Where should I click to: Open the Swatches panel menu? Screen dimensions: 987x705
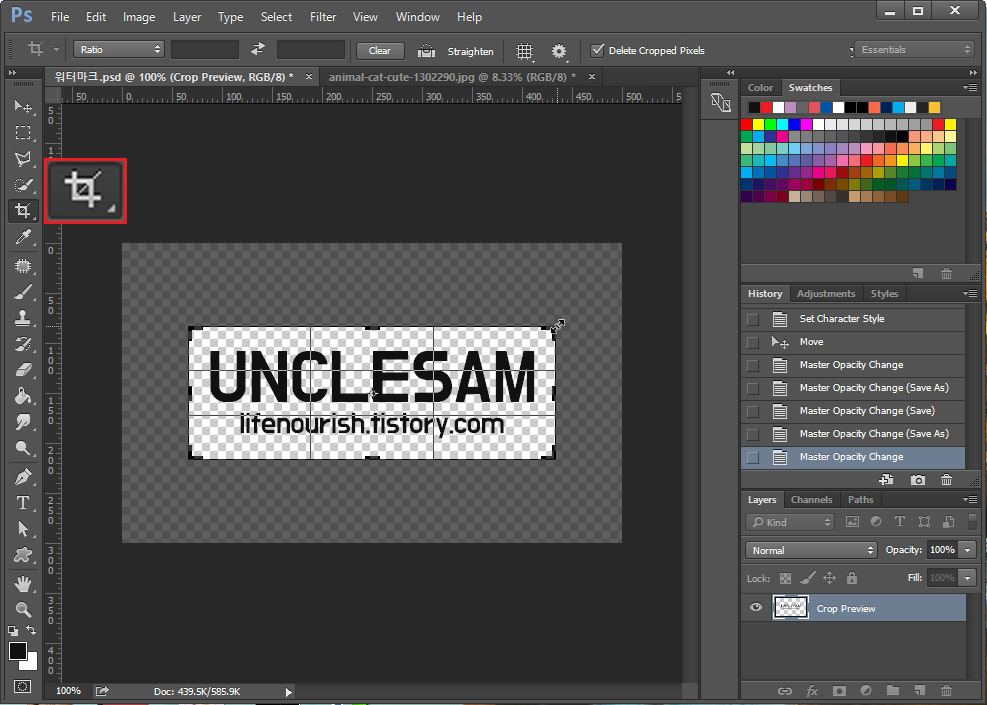[x=970, y=87]
